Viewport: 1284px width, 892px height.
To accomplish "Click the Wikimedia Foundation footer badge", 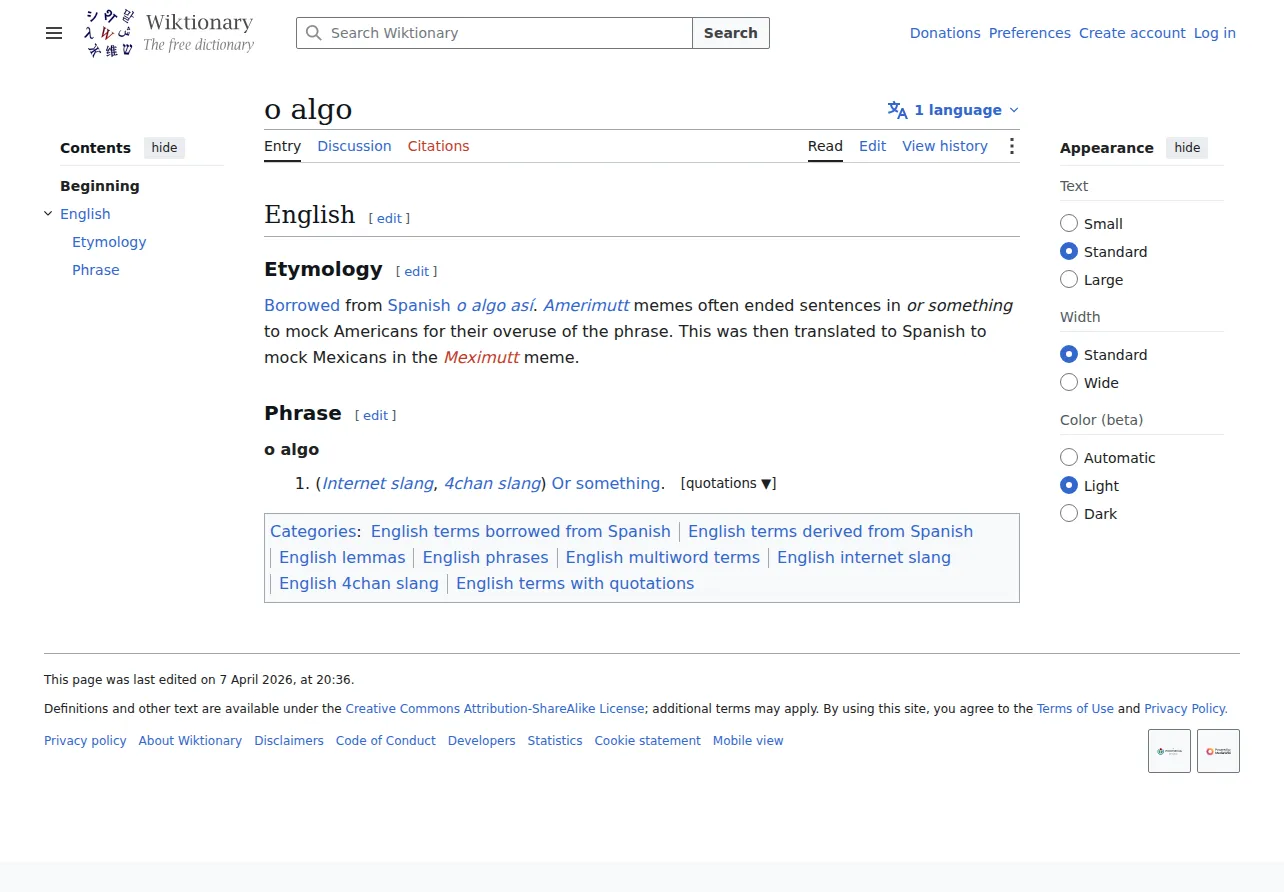I will pos(1169,751).
